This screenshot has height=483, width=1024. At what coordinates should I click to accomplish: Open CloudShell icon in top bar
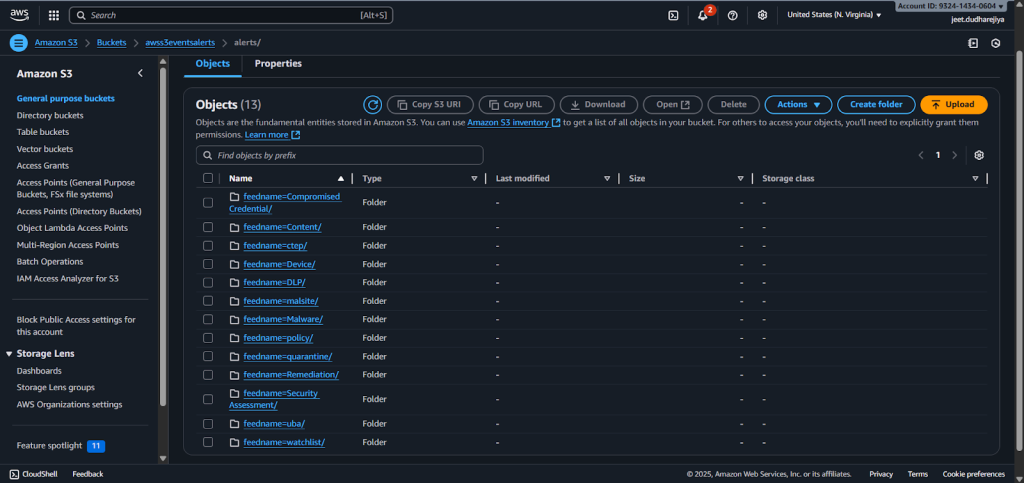tap(673, 16)
